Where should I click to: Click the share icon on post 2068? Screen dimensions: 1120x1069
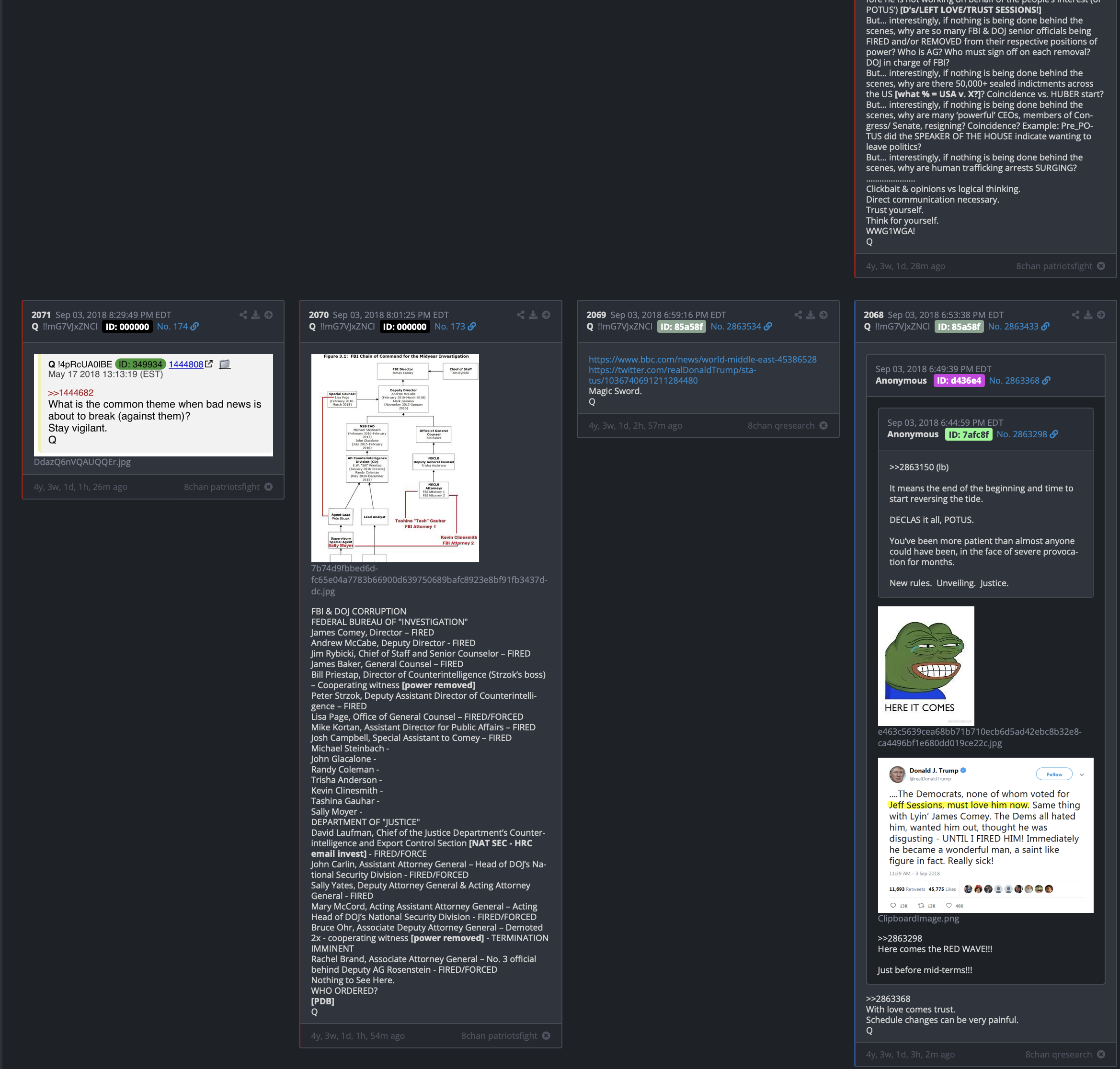click(x=1075, y=315)
